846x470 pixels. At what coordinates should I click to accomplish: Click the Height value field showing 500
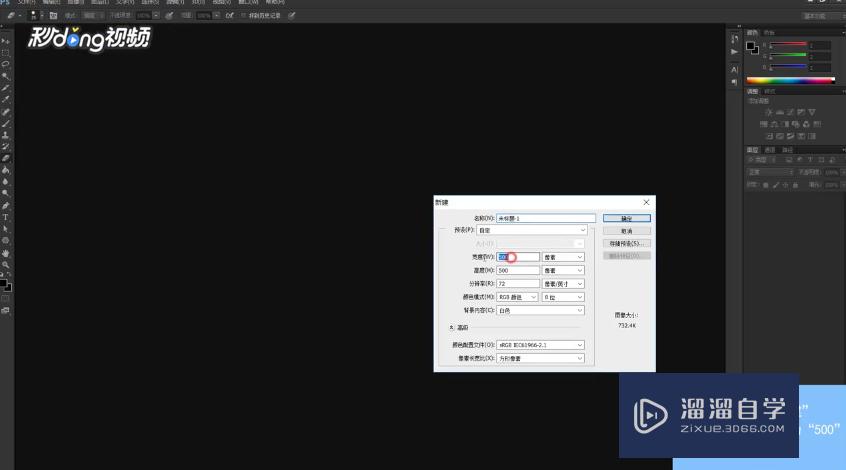tap(518, 270)
